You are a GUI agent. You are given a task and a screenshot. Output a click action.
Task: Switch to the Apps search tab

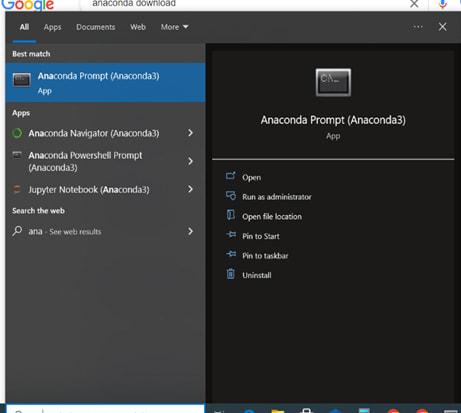pyautogui.click(x=52, y=27)
